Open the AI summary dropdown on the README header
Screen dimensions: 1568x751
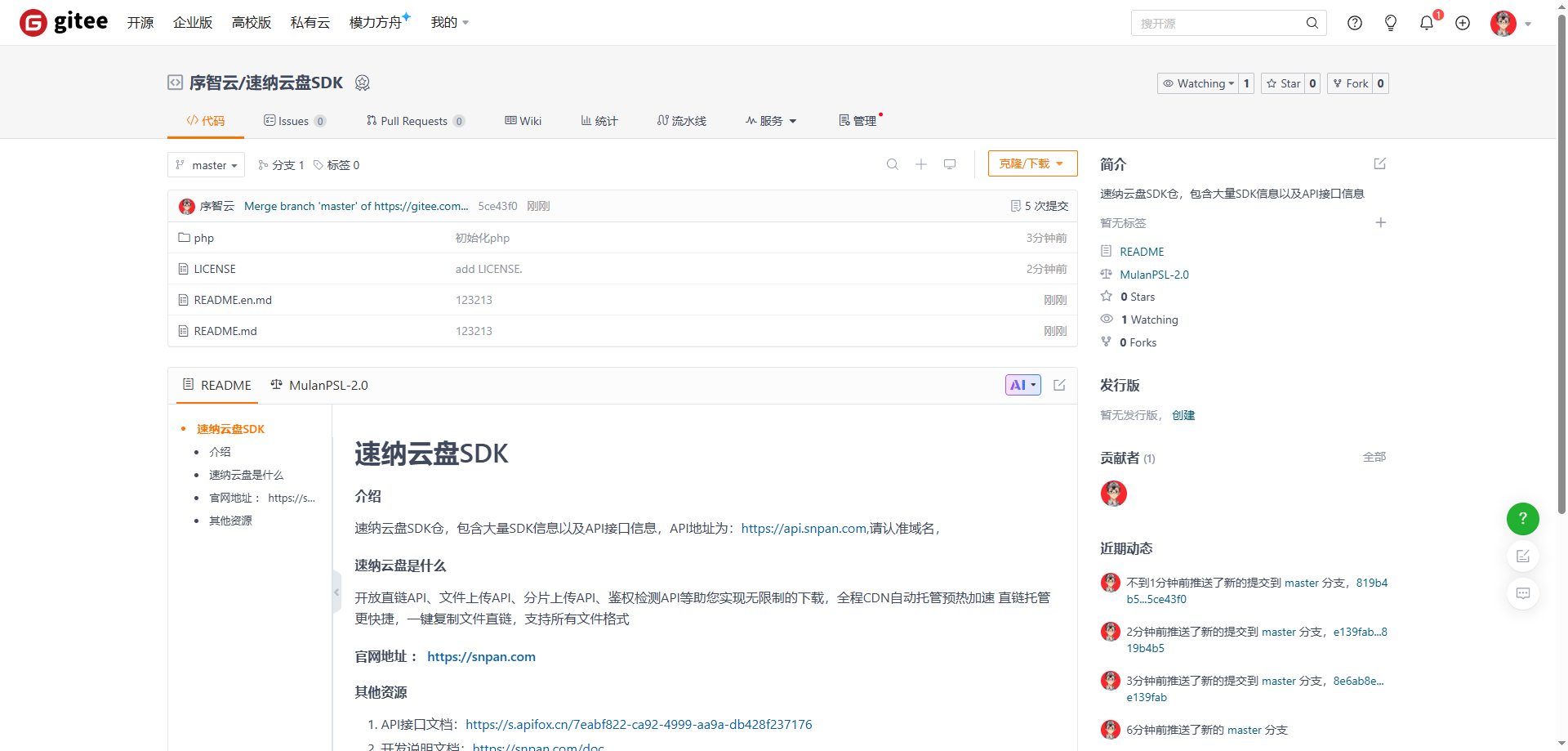(1022, 384)
